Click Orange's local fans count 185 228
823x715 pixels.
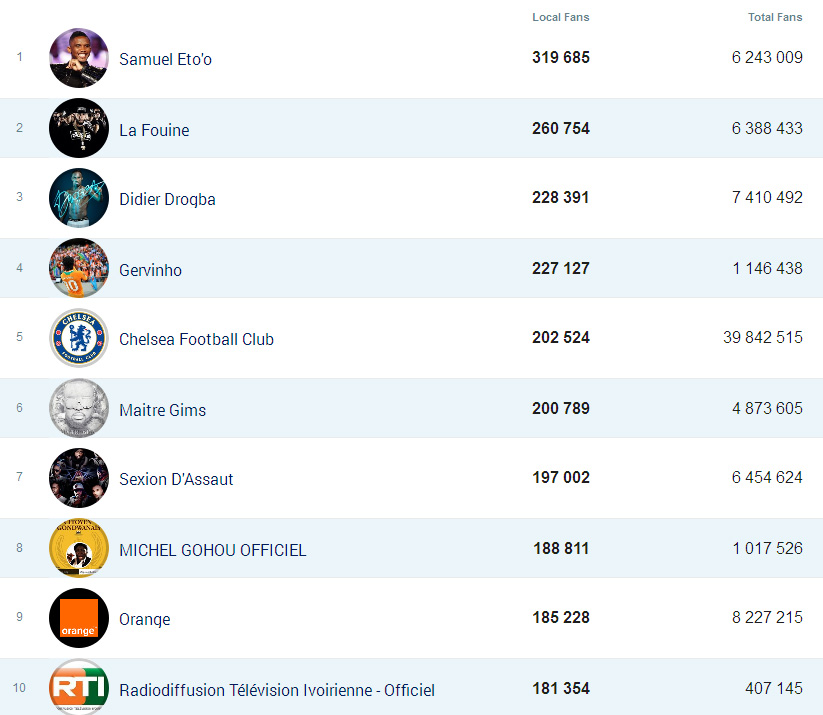[560, 618]
